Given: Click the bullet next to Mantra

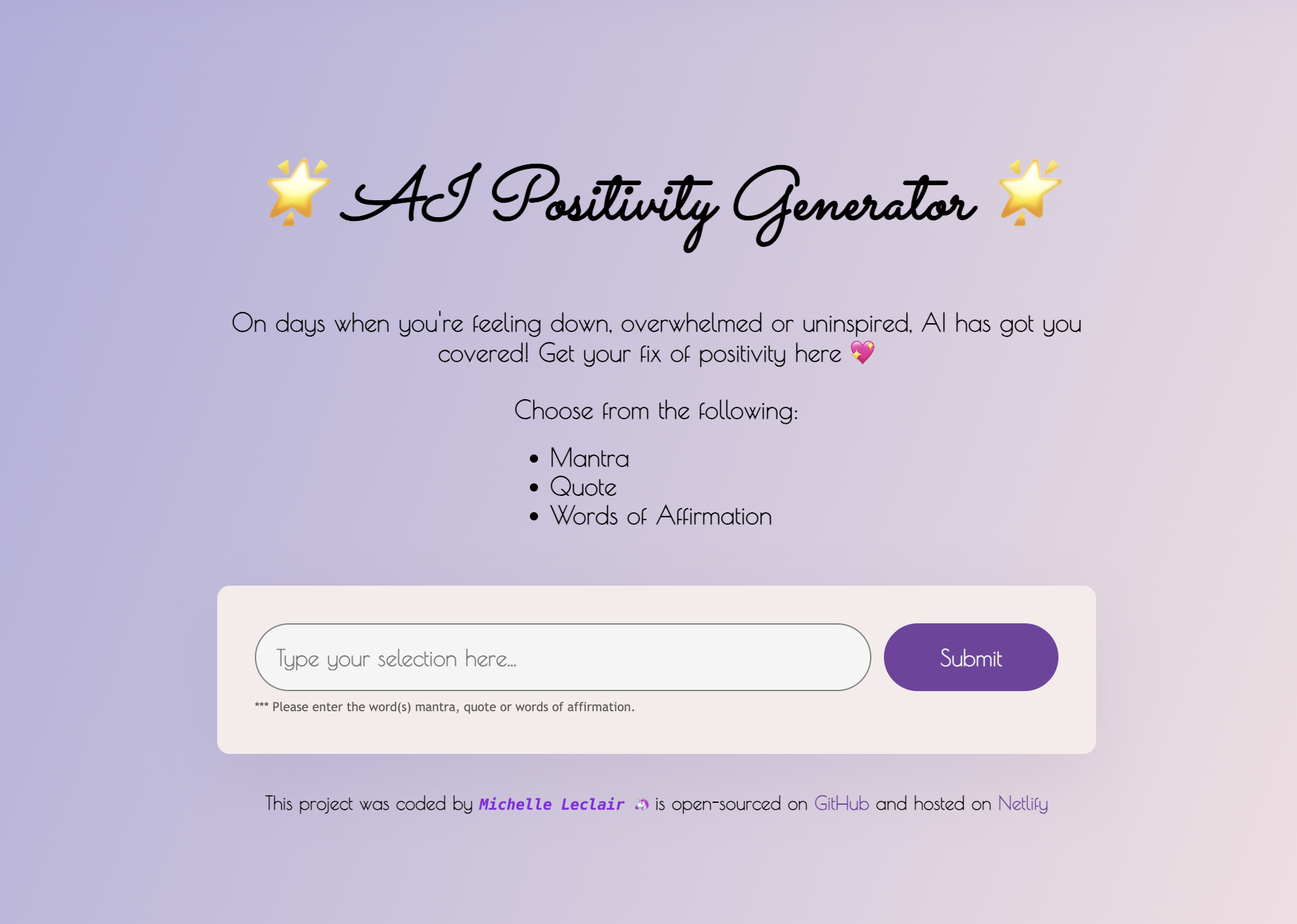Looking at the screenshot, I should click(534, 459).
